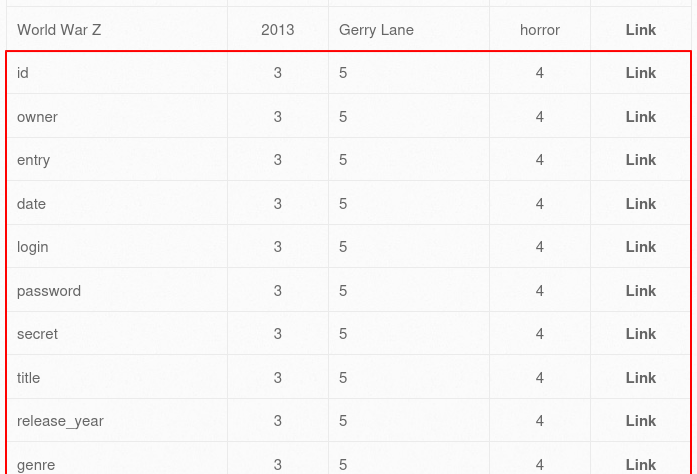Select the secret cell in the table
This screenshot has width=697, height=474.
[117, 333]
